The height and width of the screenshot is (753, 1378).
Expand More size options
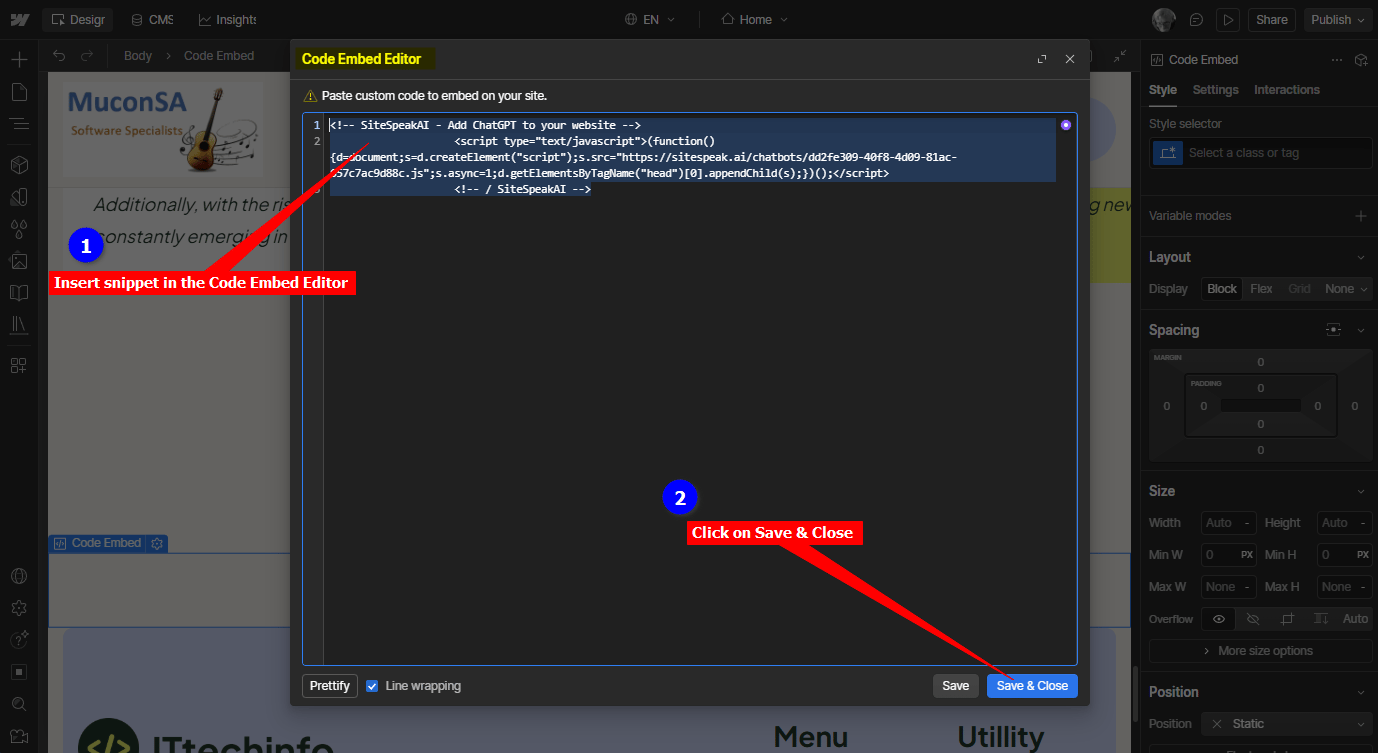1261,651
